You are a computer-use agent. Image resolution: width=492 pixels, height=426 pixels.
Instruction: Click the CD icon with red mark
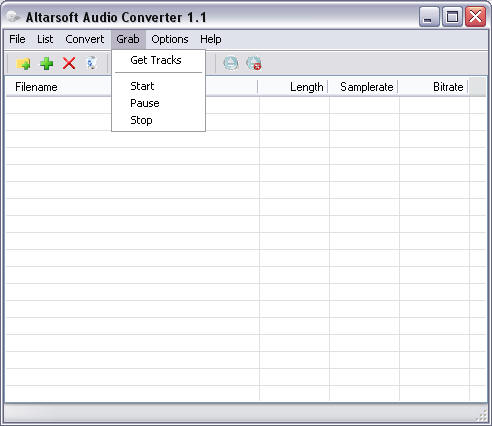coord(254,63)
